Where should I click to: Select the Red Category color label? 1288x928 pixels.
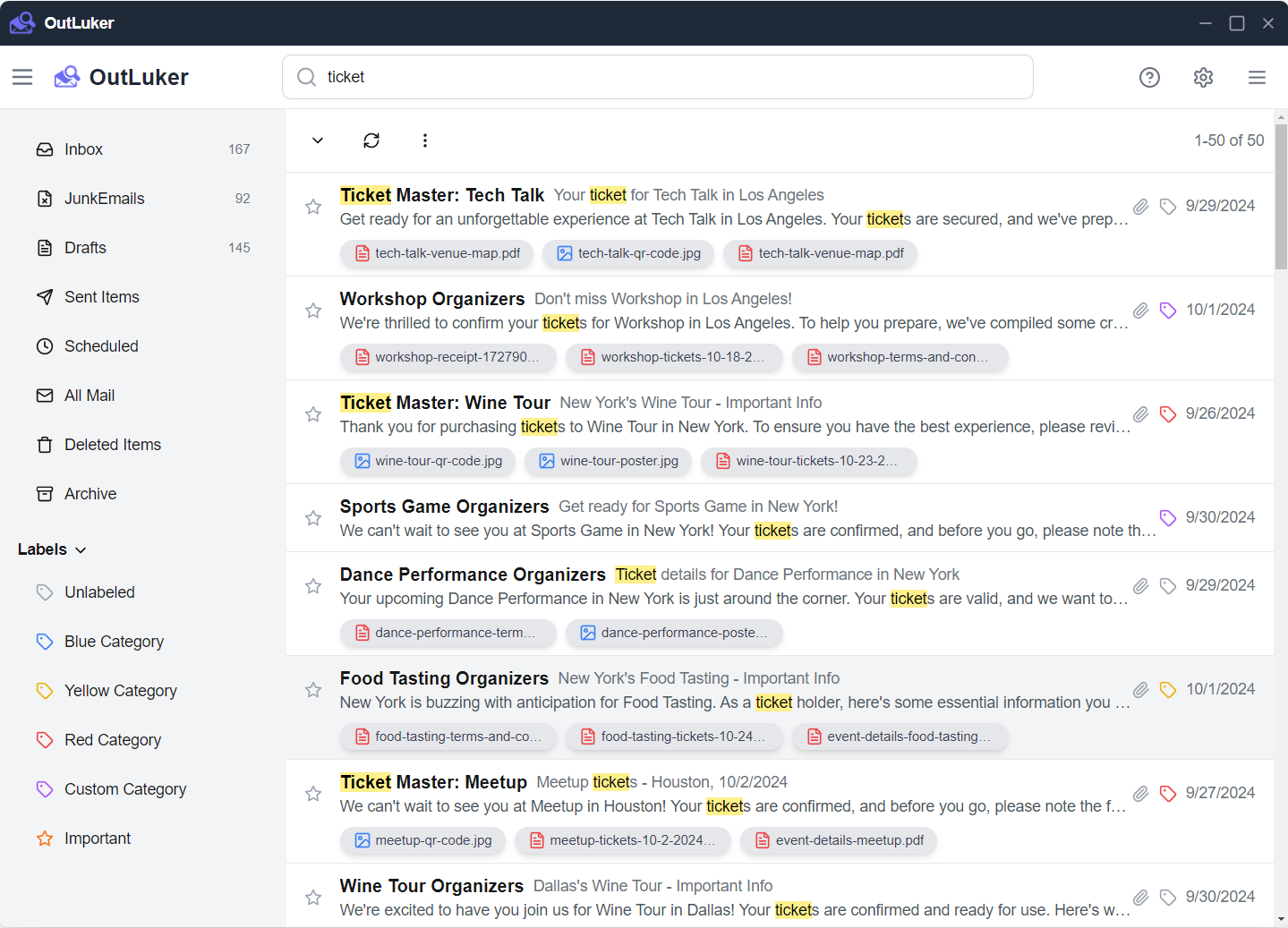(112, 740)
